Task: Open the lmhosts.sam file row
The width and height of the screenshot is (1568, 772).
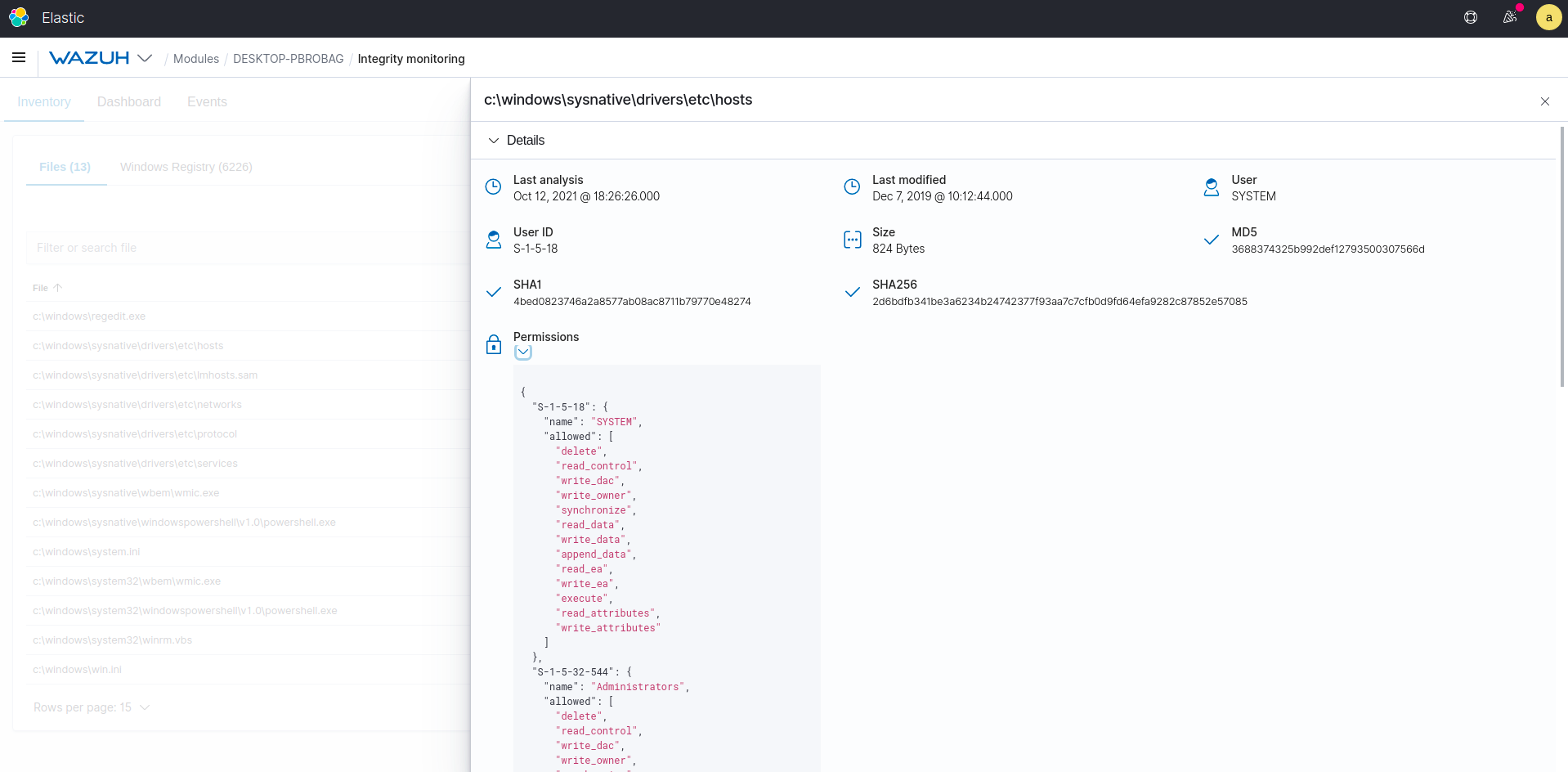Action: pyautogui.click(x=248, y=375)
